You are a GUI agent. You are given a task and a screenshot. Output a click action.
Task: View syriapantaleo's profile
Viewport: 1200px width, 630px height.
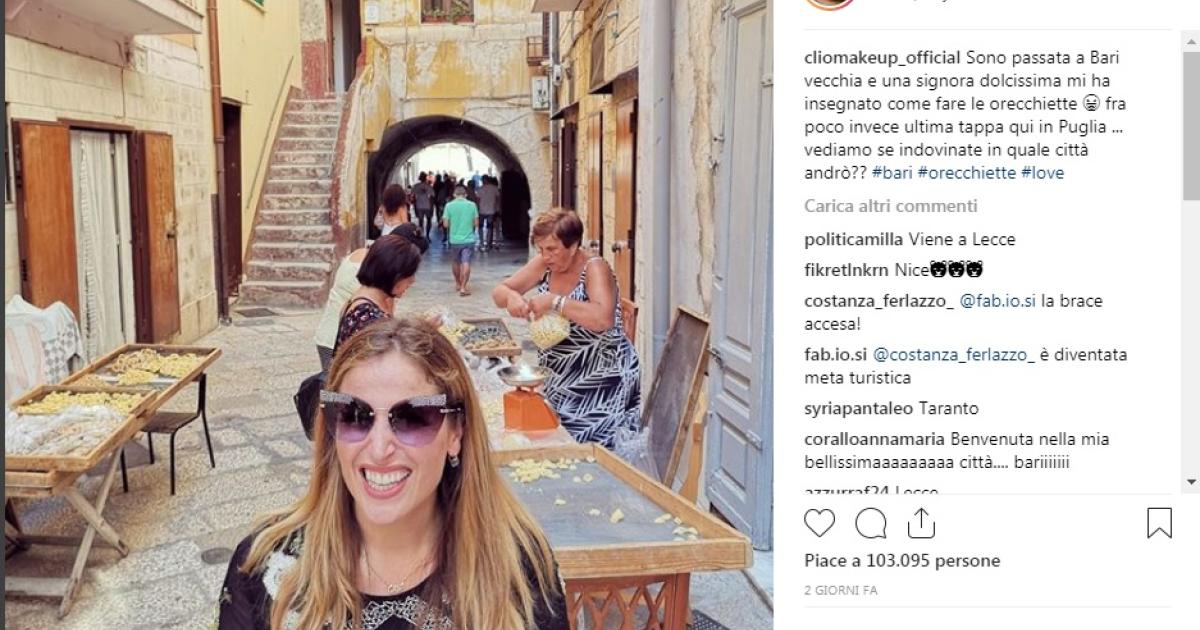coord(864,408)
